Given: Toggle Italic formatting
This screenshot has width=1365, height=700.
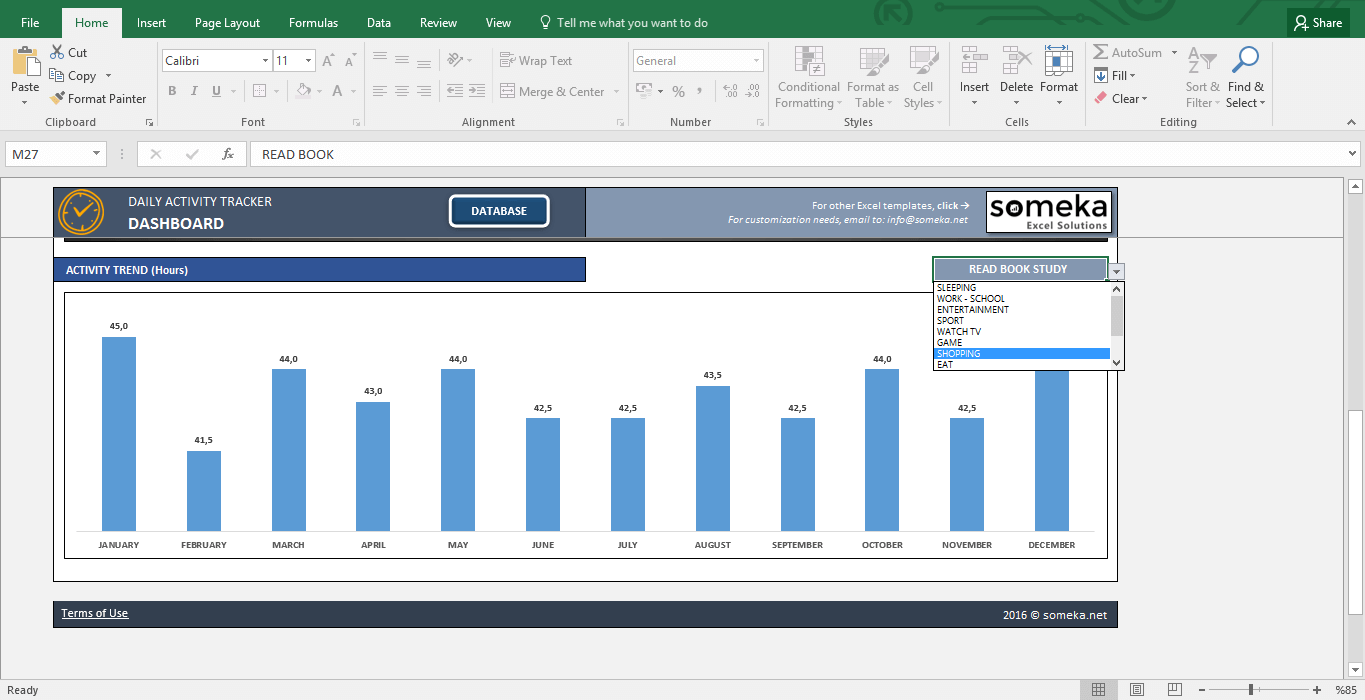Looking at the screenshot, I should pos(196,91).
